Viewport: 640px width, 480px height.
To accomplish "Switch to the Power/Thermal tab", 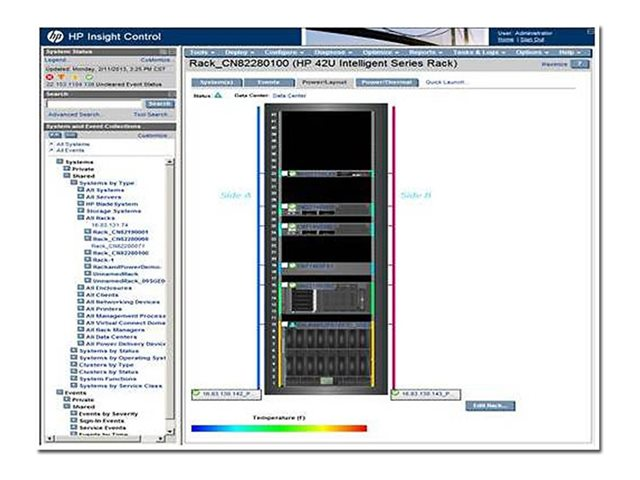I will [x=385, y=82].
